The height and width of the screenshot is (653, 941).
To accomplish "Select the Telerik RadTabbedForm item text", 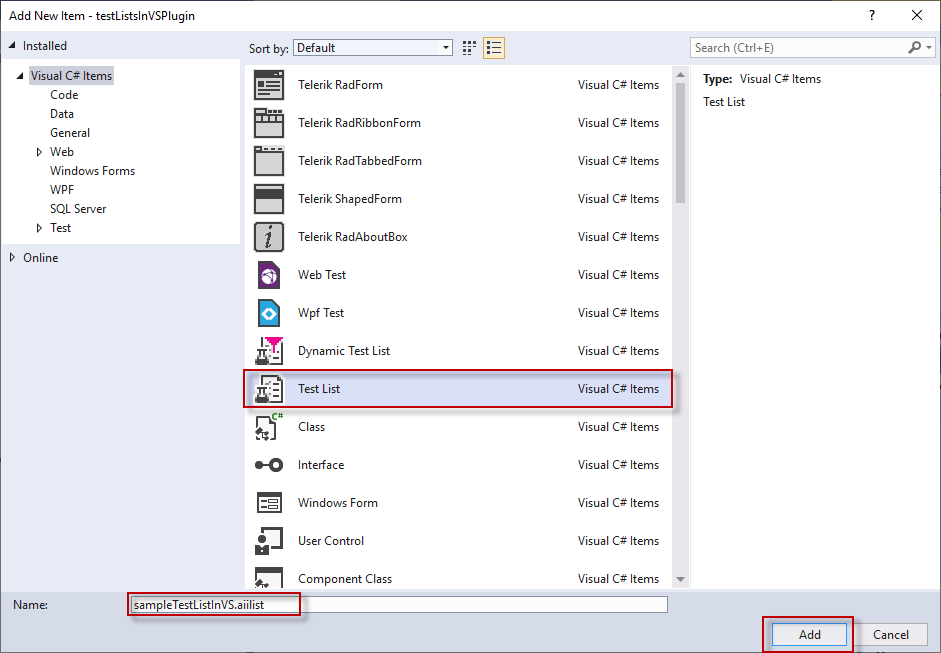I will point(360,161).
